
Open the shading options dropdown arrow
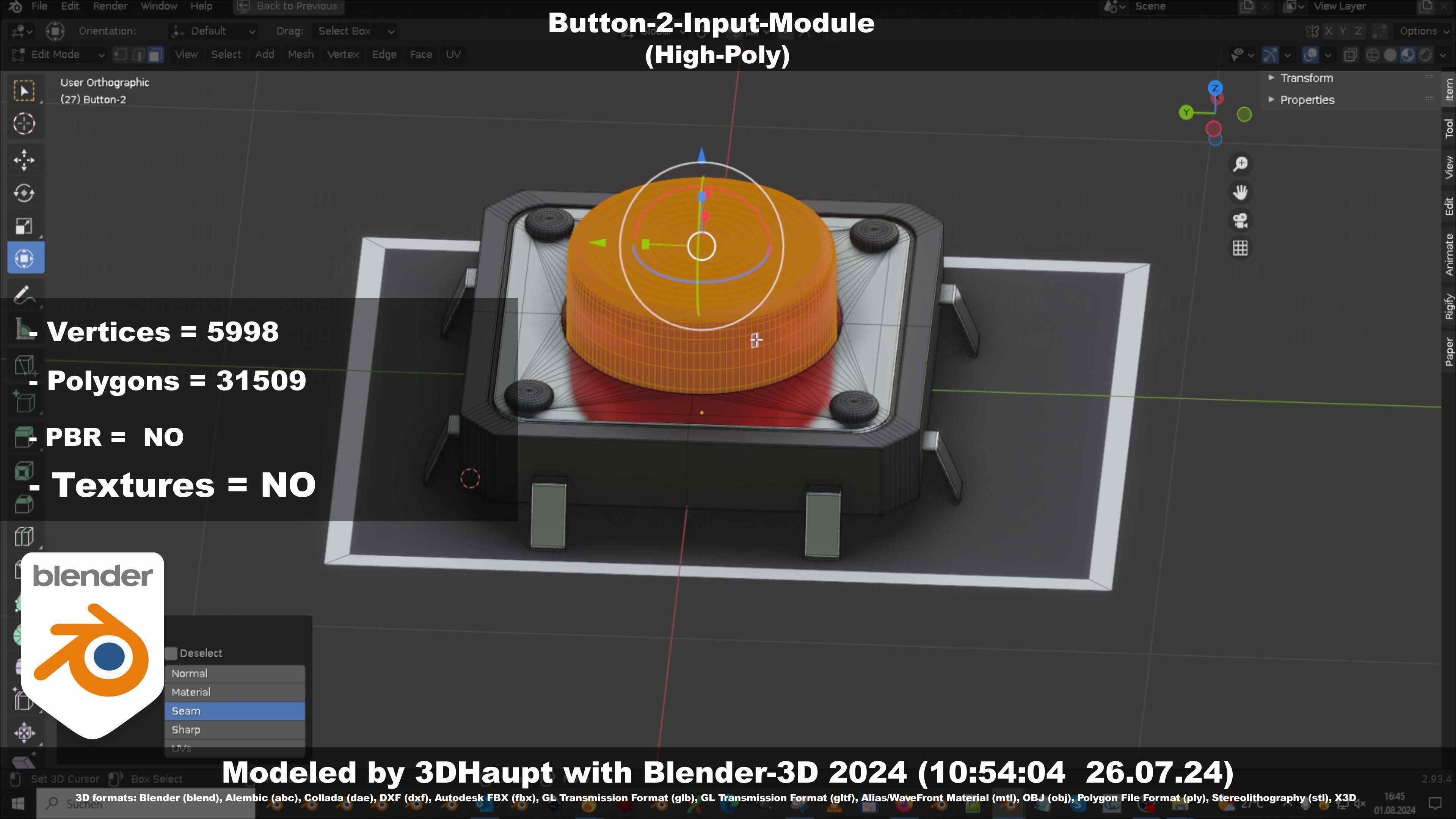click(x=1442, y=55)
